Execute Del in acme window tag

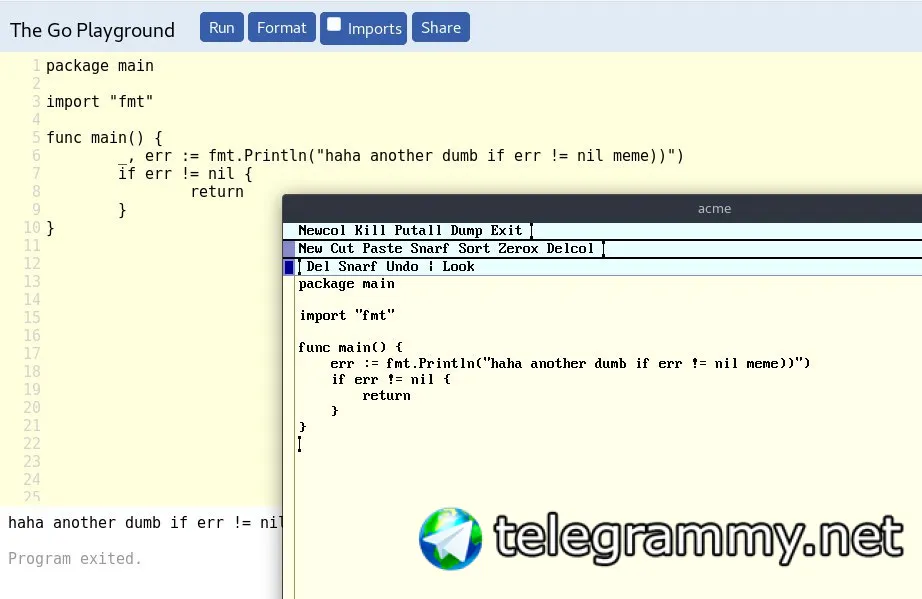click(x=318, y=267)
